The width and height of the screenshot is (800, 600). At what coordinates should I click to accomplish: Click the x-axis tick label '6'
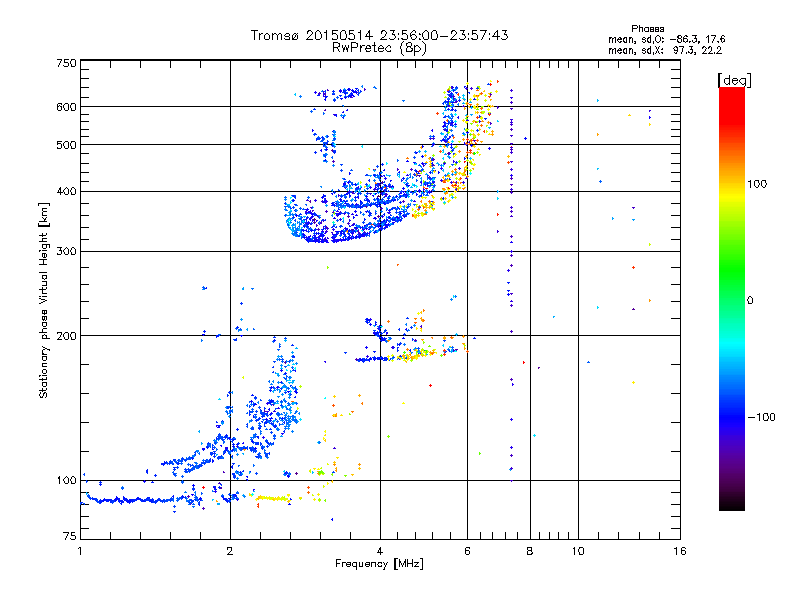point(467,551)
